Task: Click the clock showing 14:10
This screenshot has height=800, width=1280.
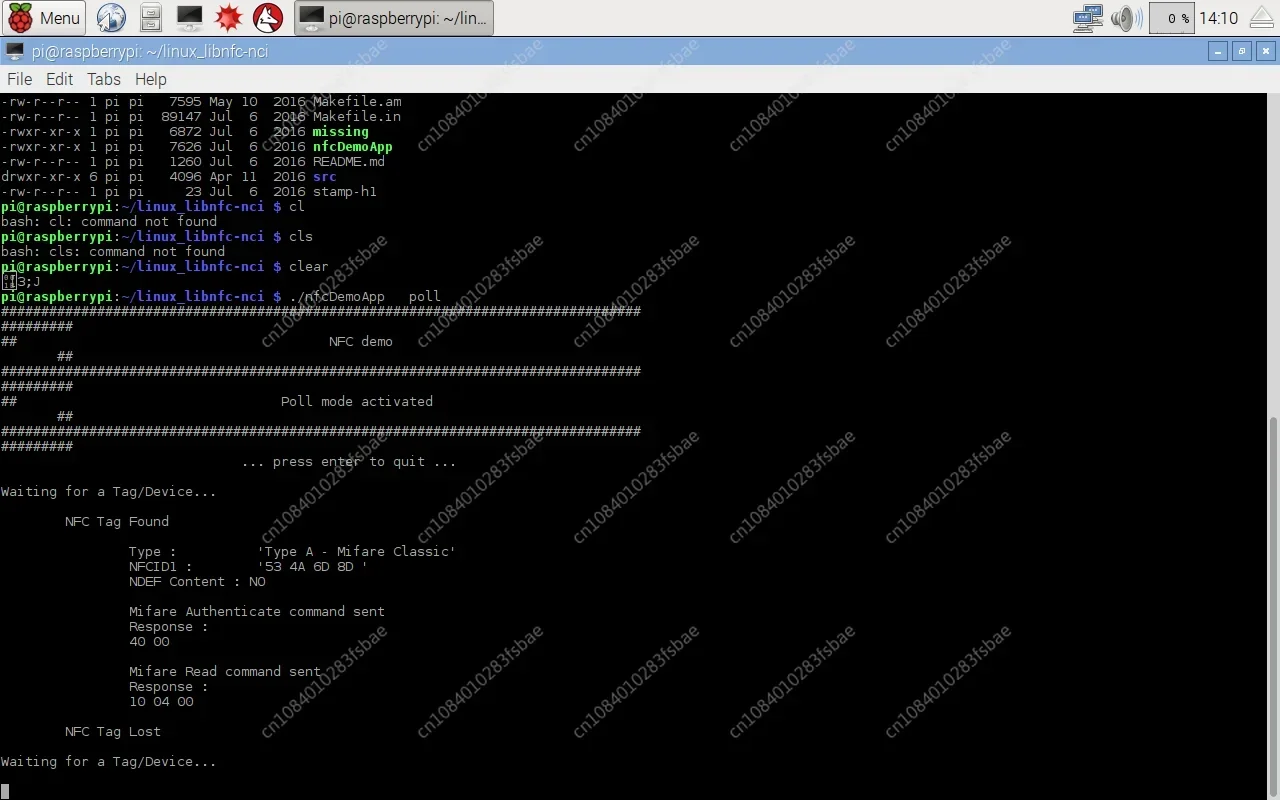Action: click(x=1218, y=18)
